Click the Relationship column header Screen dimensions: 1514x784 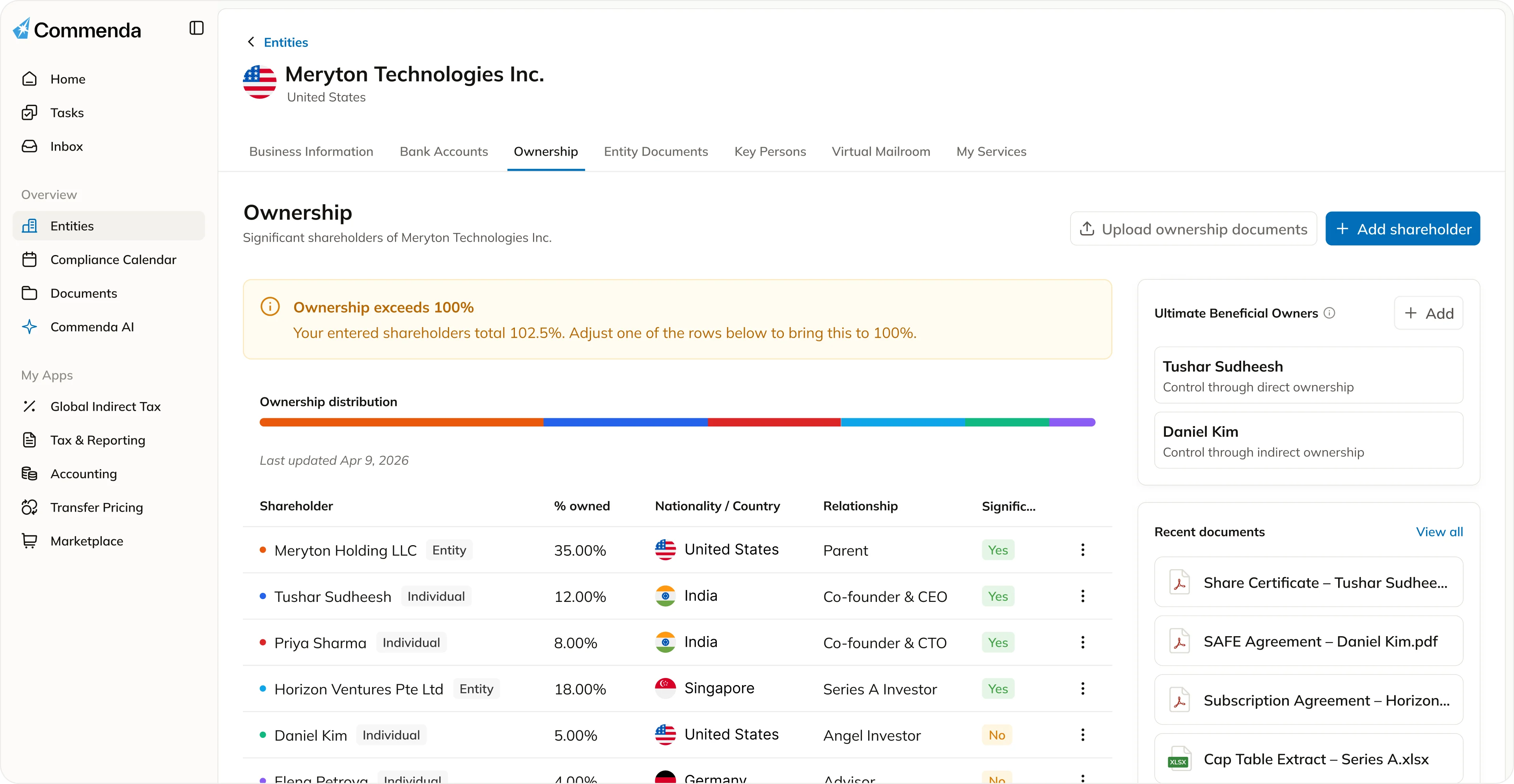(x=860, y=506)
